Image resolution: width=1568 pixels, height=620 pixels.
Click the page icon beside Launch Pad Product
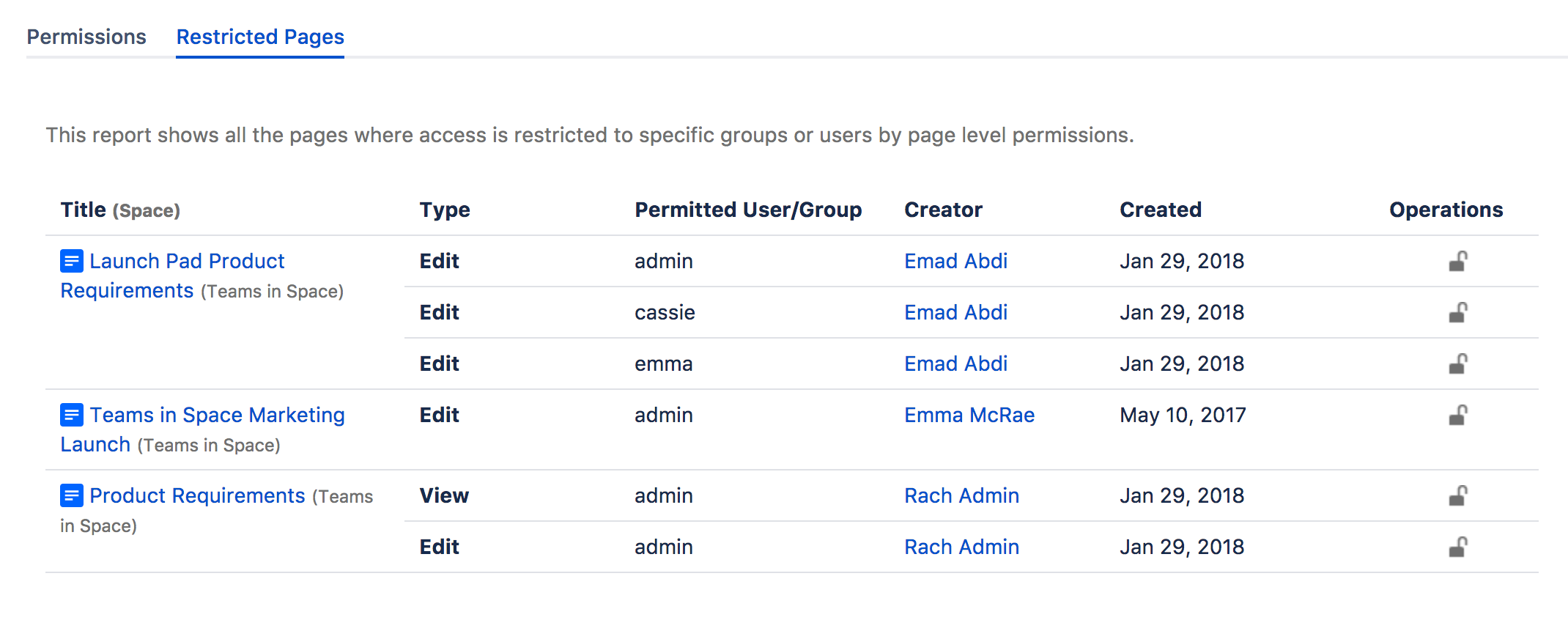71,261
